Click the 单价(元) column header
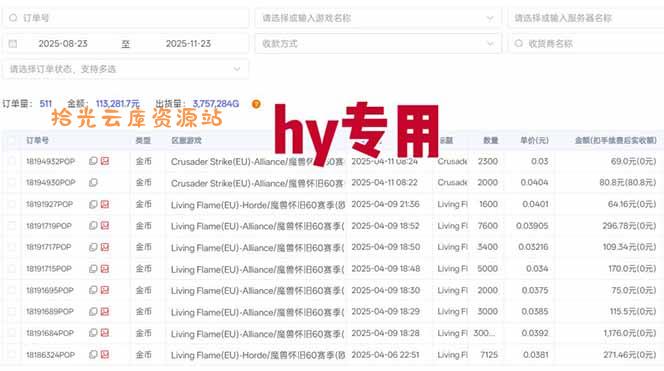This screenshot has height=371, width=664. pyautogui.click(x=534, y=141)
